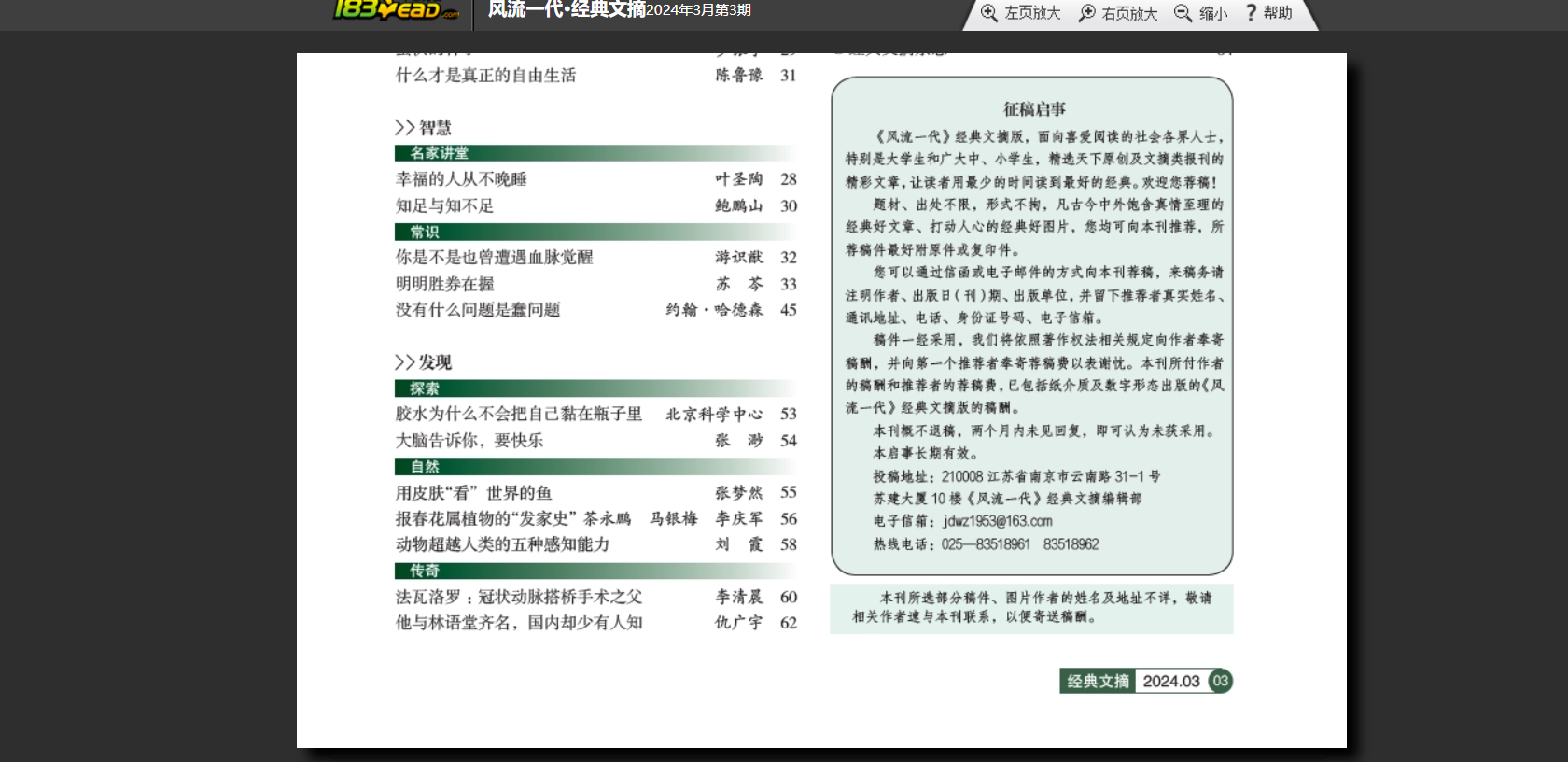Open article 大脑告诉你,要快乐
Image resolution: width=1568 pixels, height=762 pixels.
[x=469, y=441]
